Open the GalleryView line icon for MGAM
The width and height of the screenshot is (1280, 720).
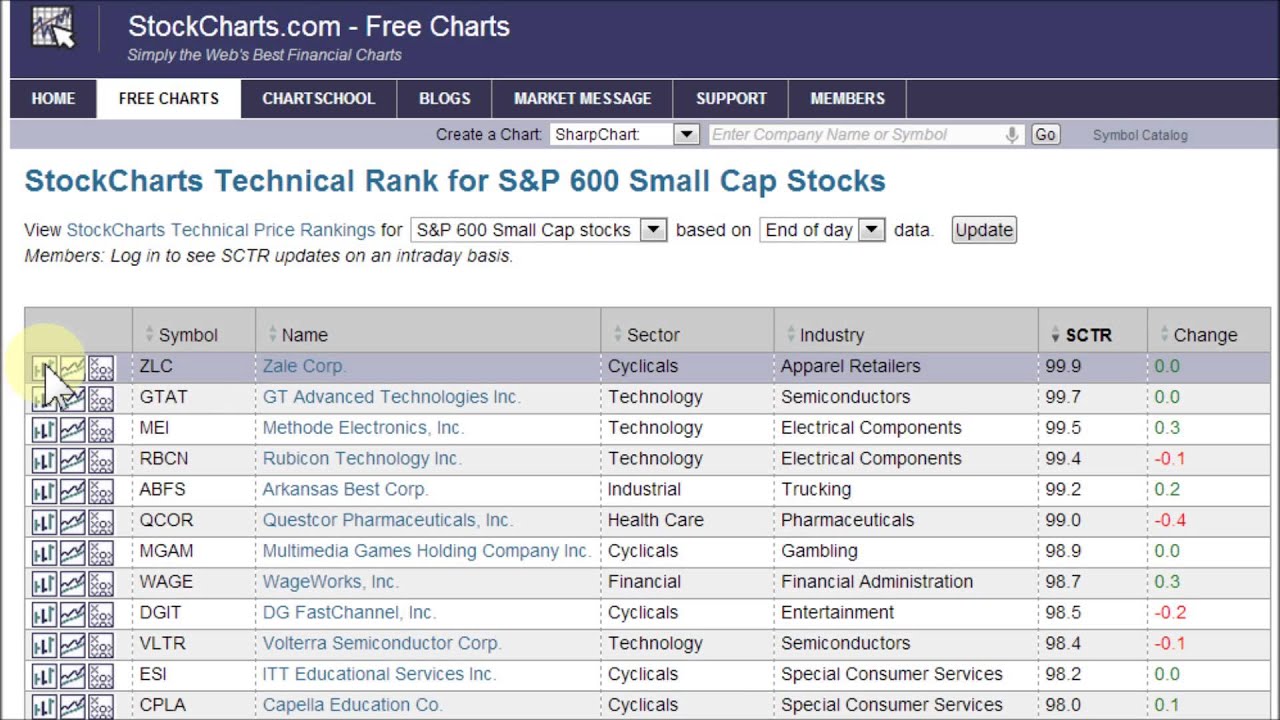72,554
